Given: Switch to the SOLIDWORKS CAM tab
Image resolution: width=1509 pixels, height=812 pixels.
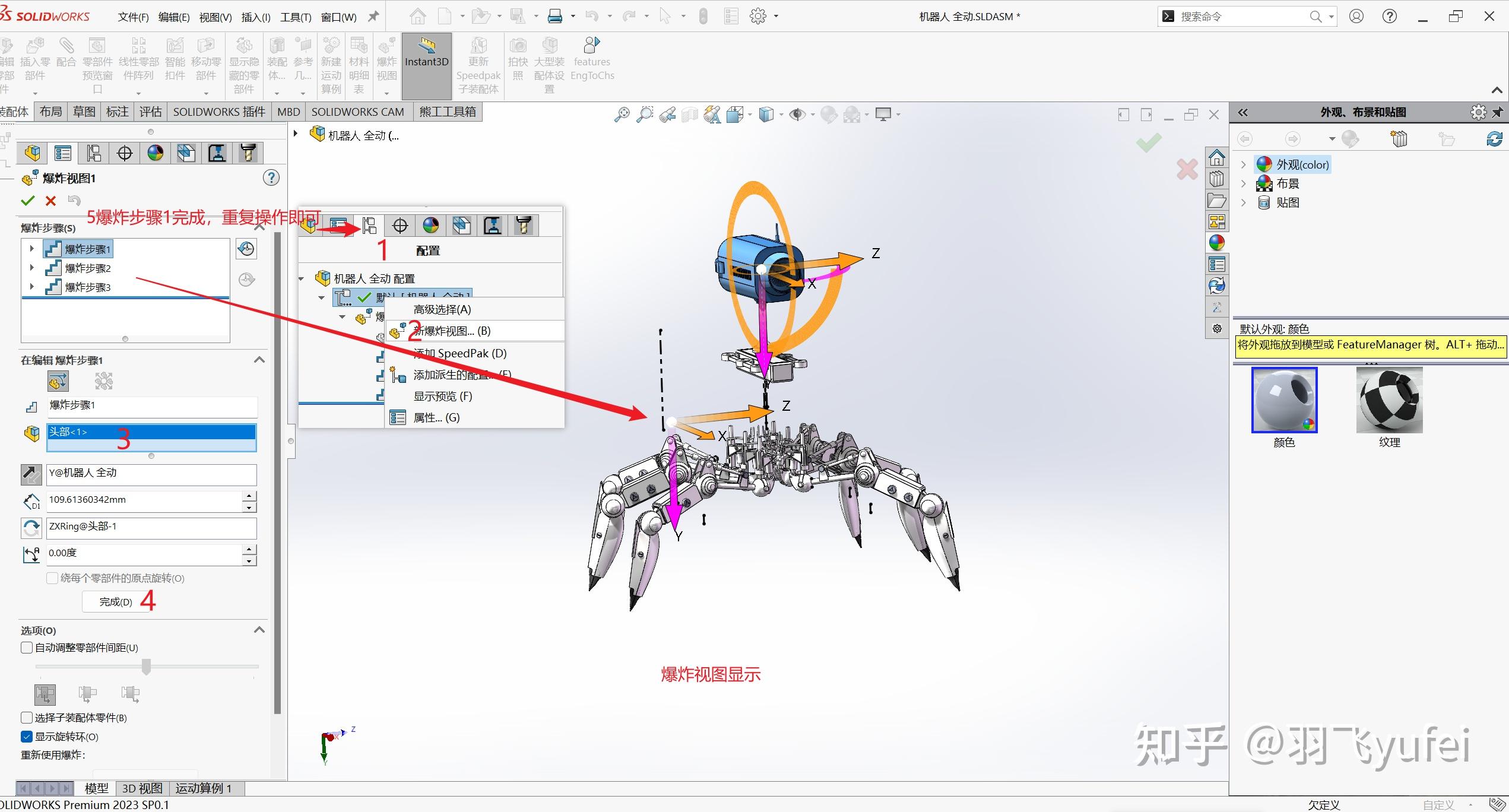Looking at the screenshot, I should (357, 112).
